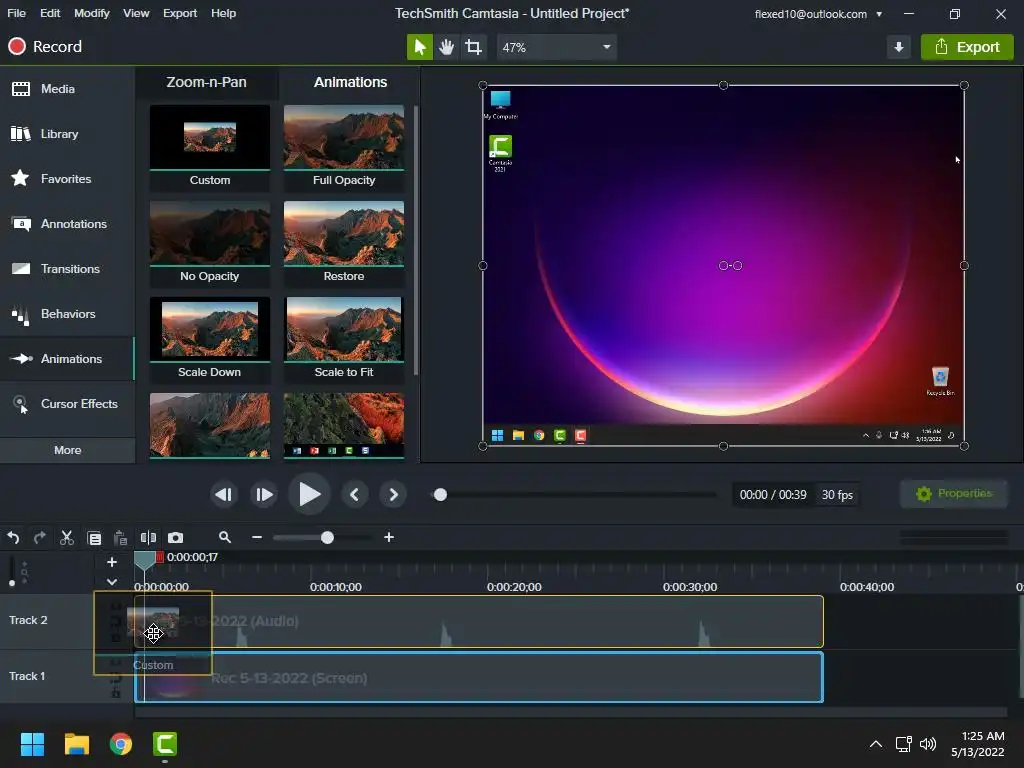Open the Export menu in the menu bar
The height and width of the screenshot is (768, 1024).
[180, 13]
